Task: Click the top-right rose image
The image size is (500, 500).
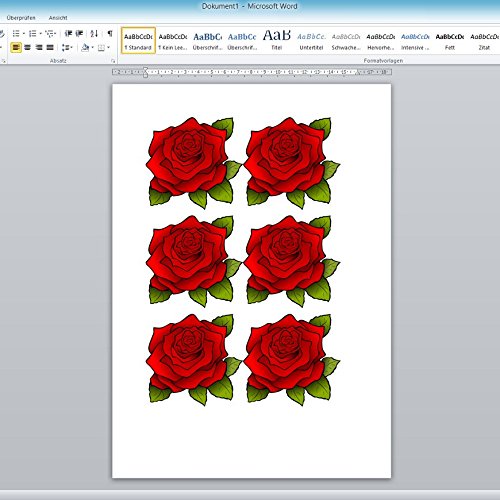Action: 292,163
